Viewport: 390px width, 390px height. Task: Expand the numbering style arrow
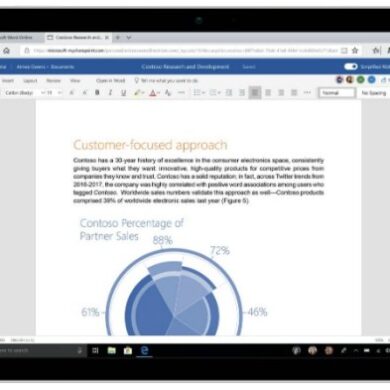(219, 93)
